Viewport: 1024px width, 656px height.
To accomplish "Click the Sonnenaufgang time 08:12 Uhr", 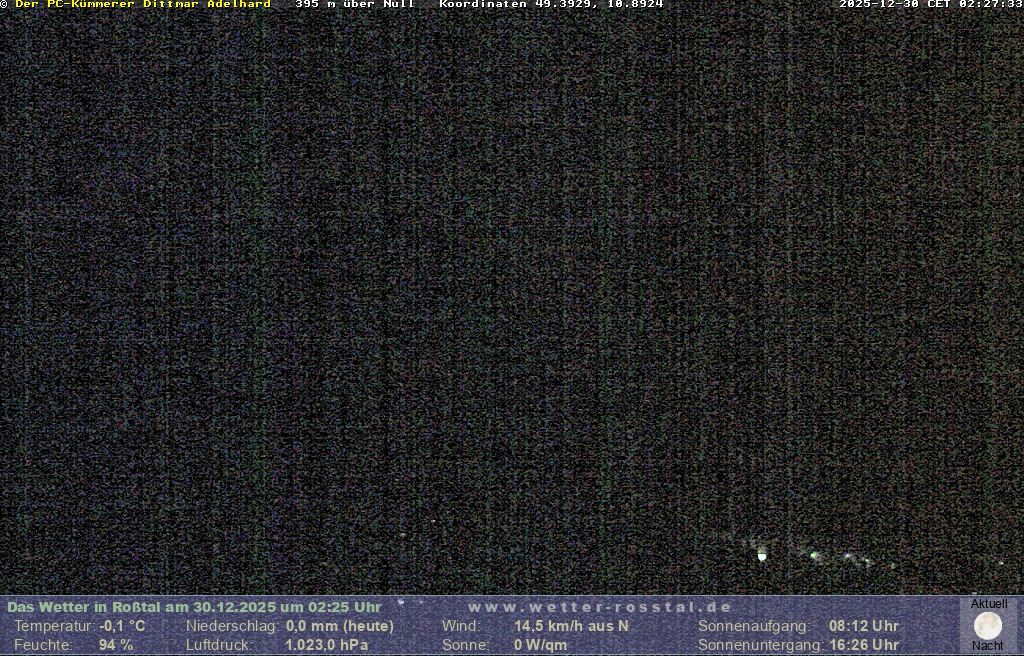I will point(863,626).
